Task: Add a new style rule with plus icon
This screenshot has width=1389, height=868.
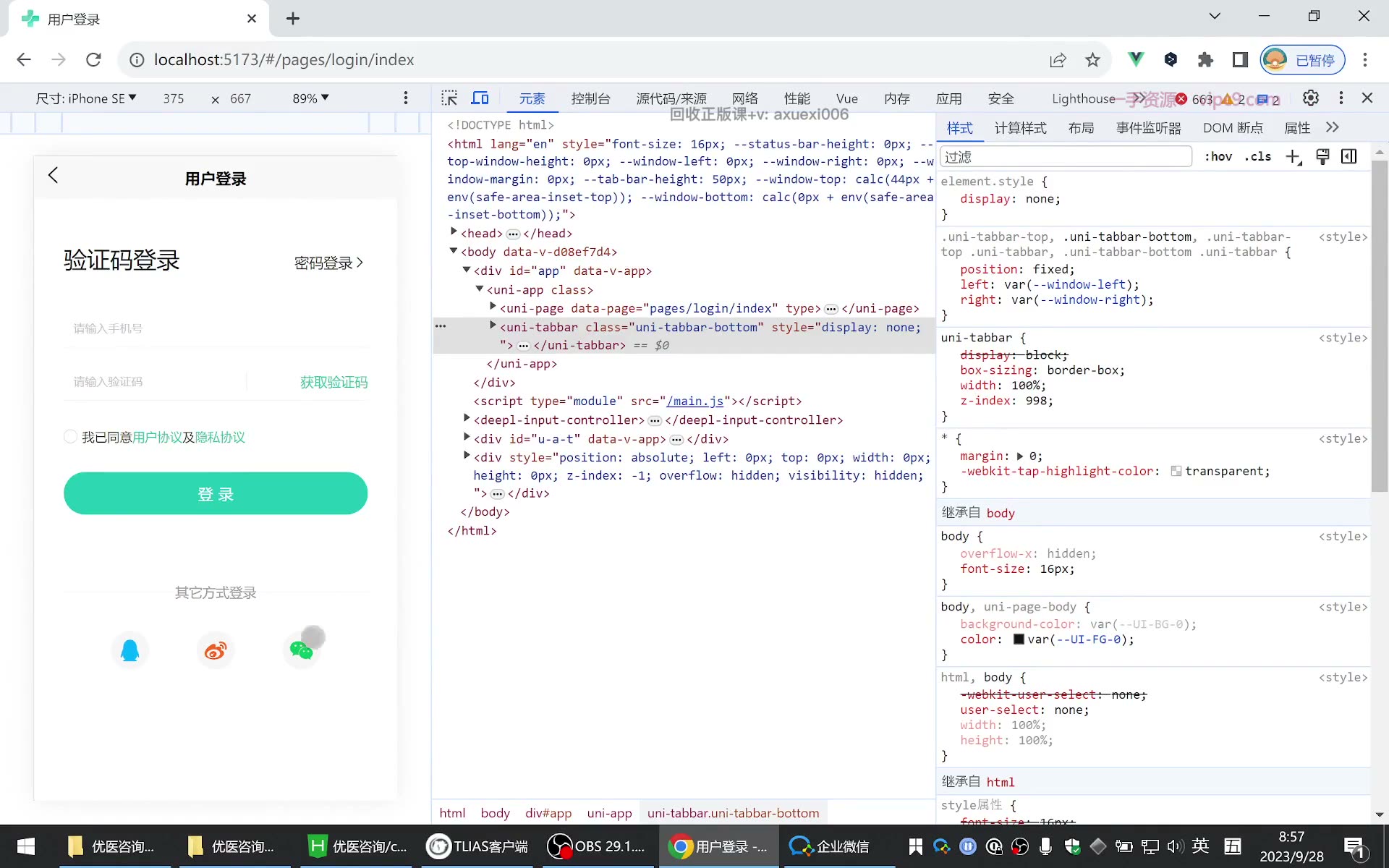Action: pos(1294,157)
